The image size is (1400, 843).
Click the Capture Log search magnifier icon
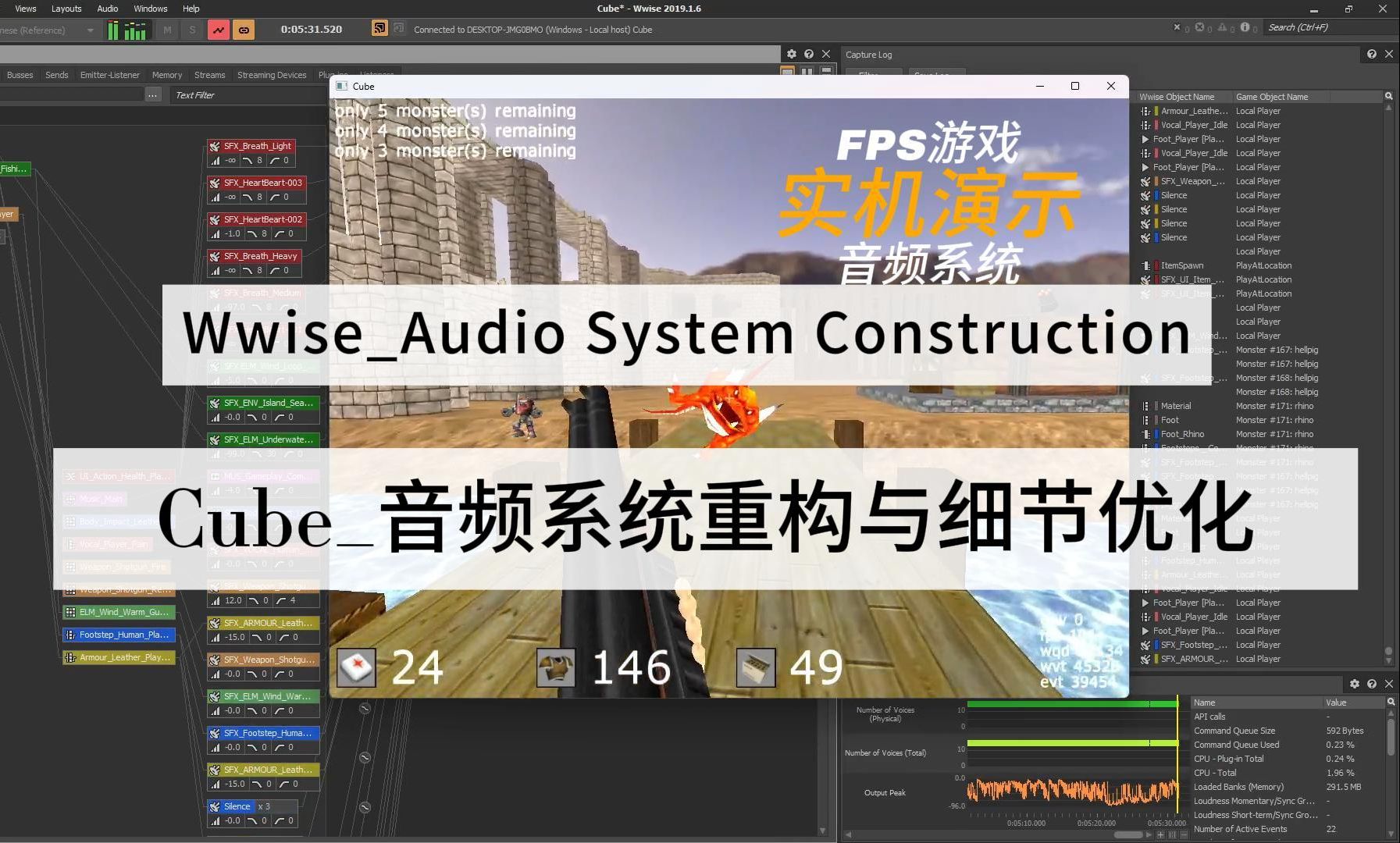[x=1389, y=96]
